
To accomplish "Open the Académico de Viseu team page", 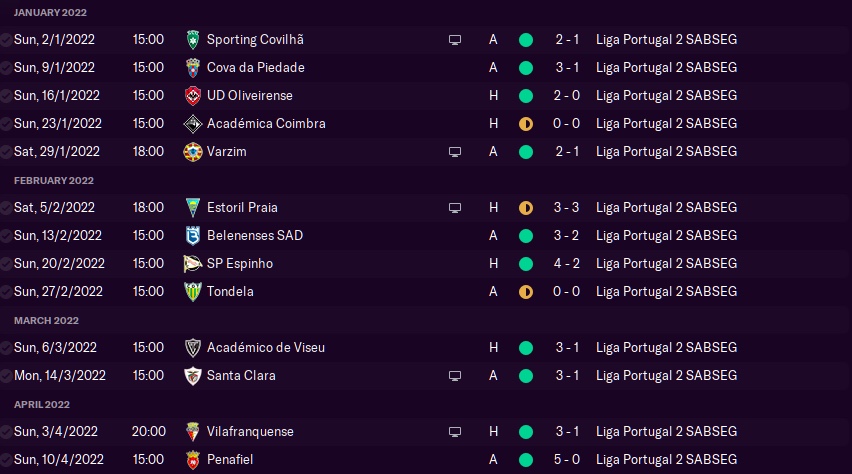I will pos(265,348).
